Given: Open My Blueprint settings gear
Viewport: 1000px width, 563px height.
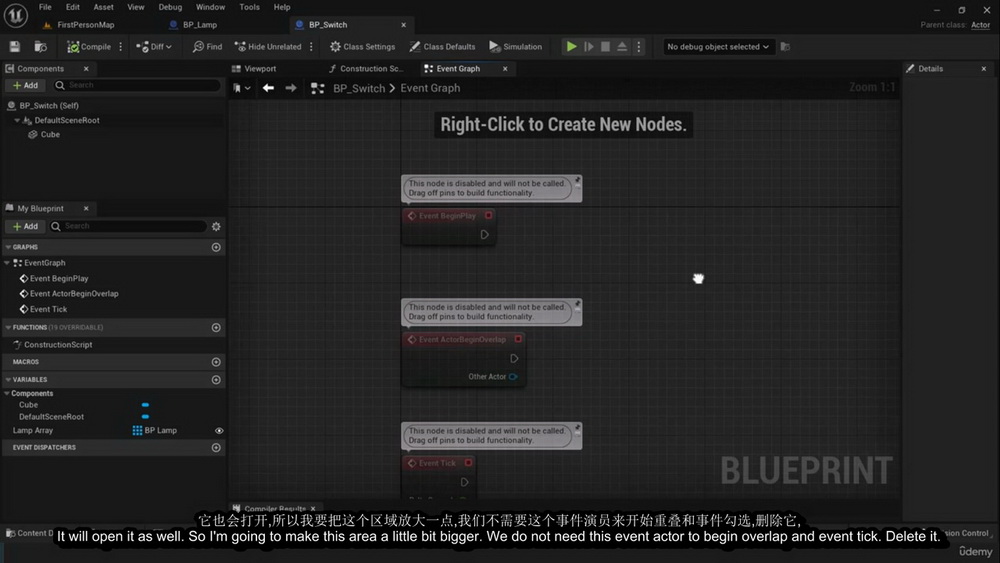Looking at the screenshot, I should pyautogui.click(x=216, y=226).
